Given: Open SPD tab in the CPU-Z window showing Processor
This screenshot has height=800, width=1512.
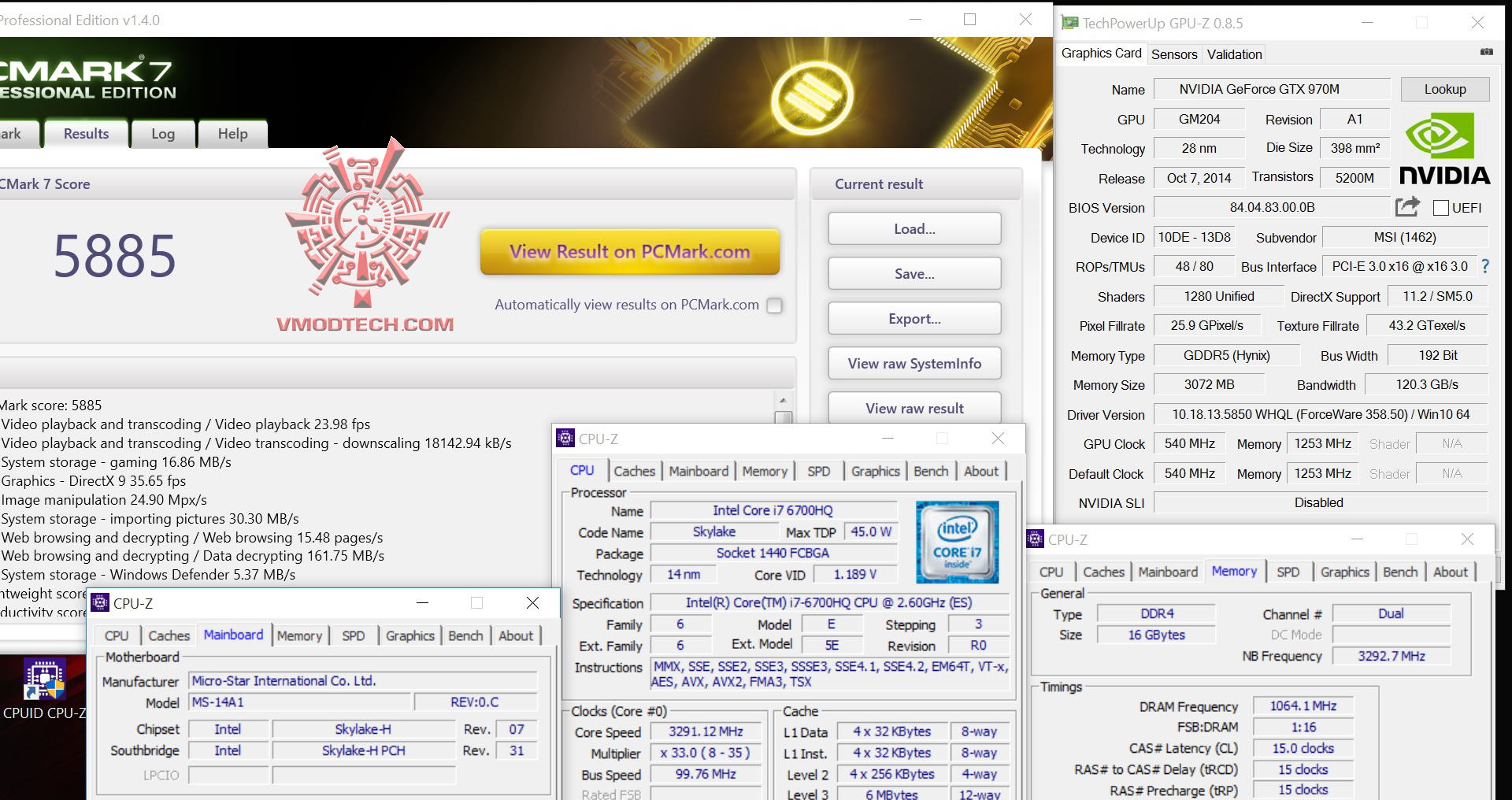Looking at the screenshot, I should tap(819, 471).
